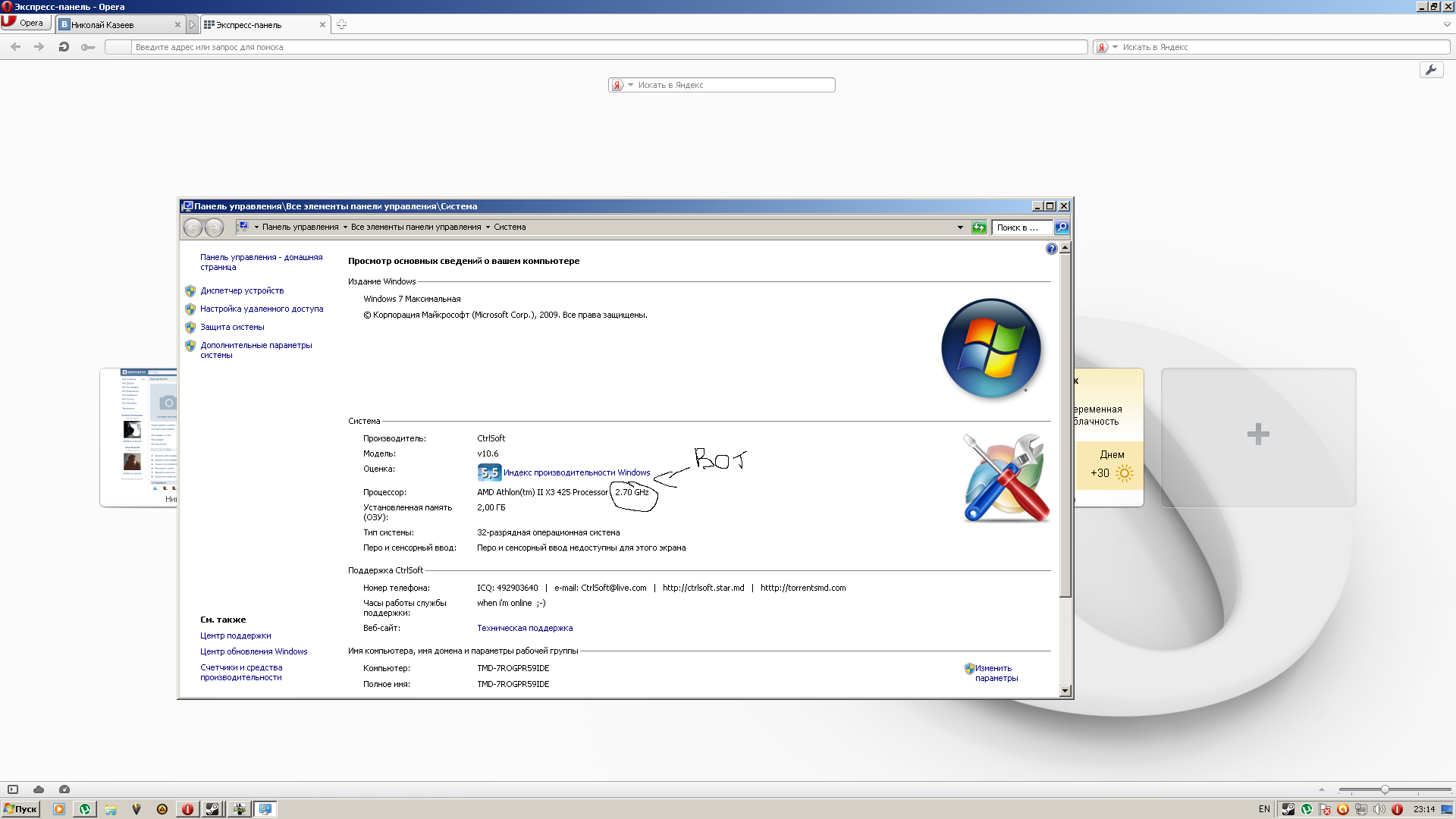Switch to the Николай Казеев tab
Viewport: 1456px width, 819px height.
[x=120, y=24]
